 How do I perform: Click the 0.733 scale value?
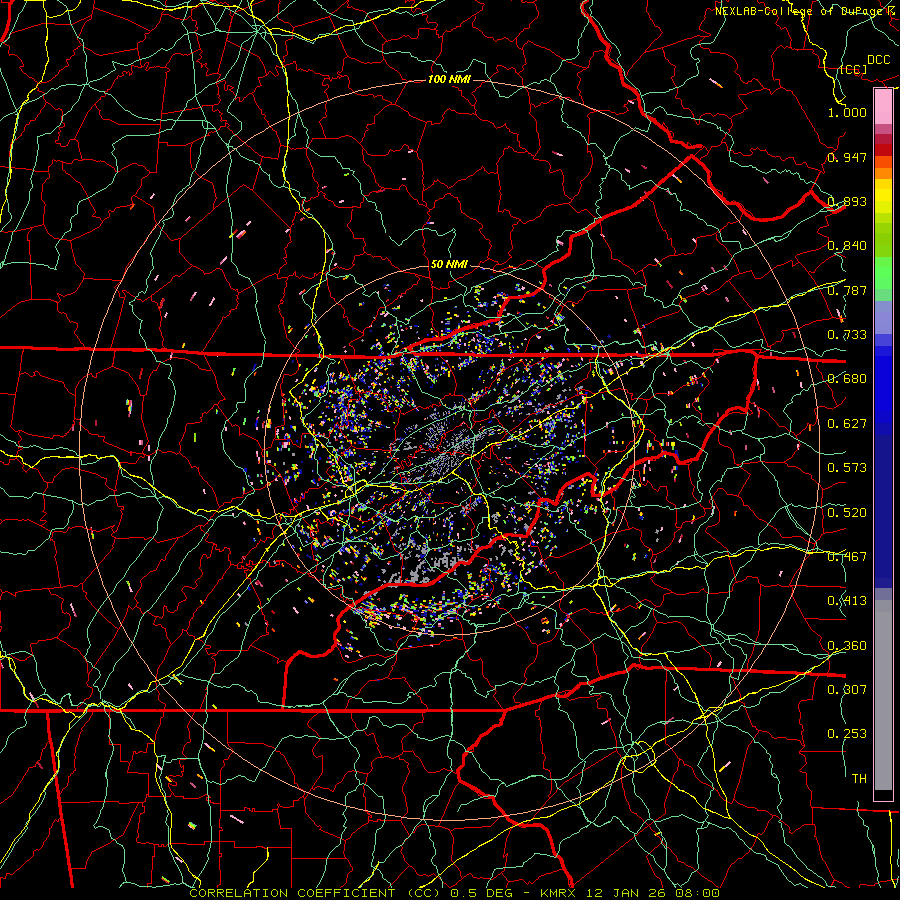[x=847, y=335]
